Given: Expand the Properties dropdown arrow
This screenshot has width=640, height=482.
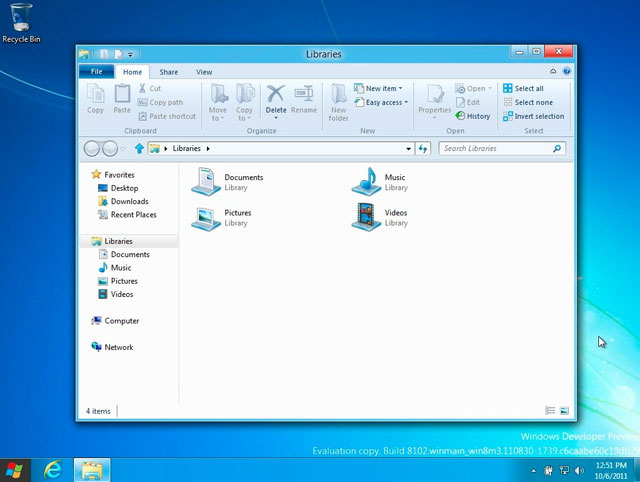Looking at the screenshot, I should [434, 118].
